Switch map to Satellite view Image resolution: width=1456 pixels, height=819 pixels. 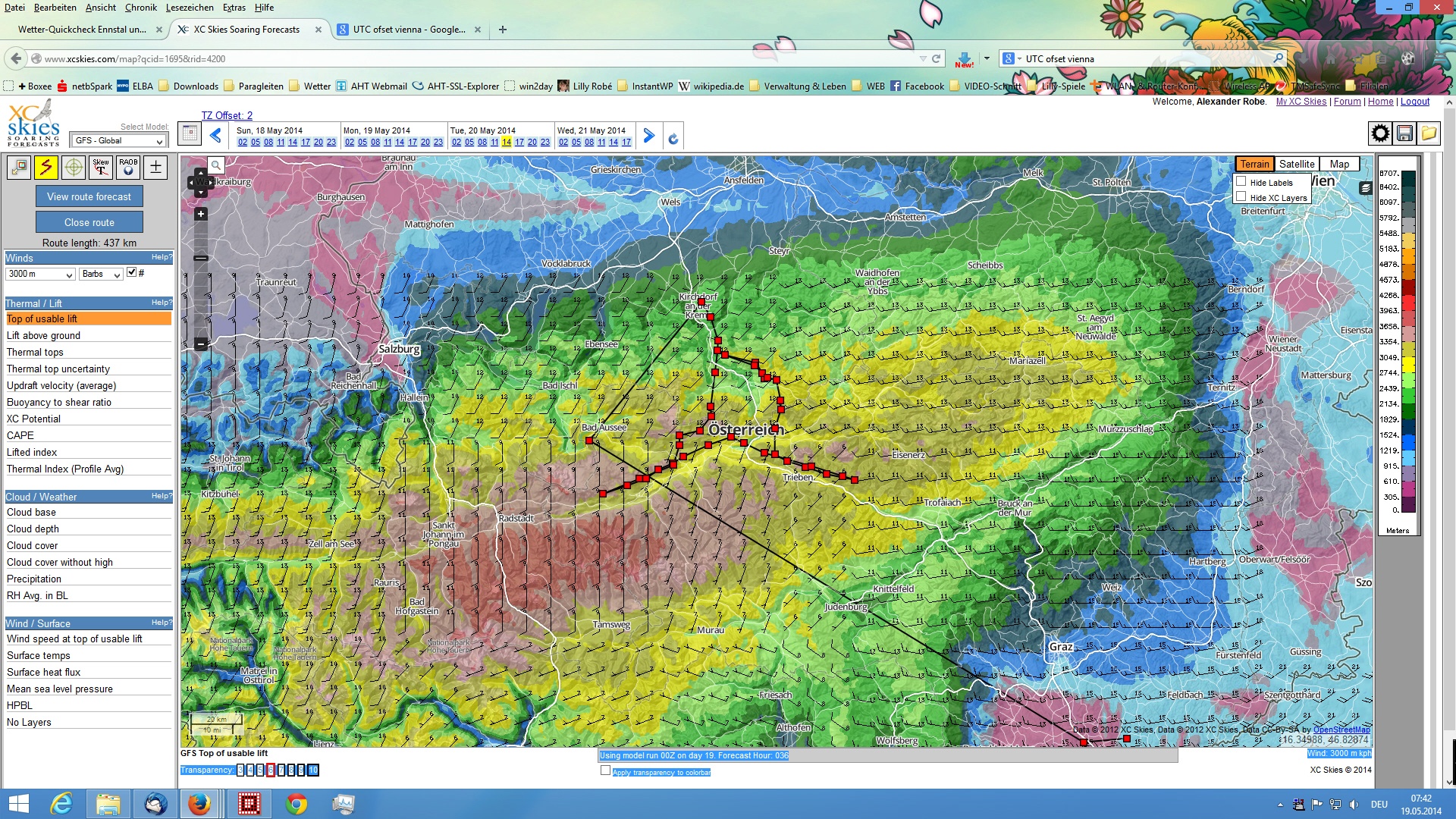click(1297, 164)
